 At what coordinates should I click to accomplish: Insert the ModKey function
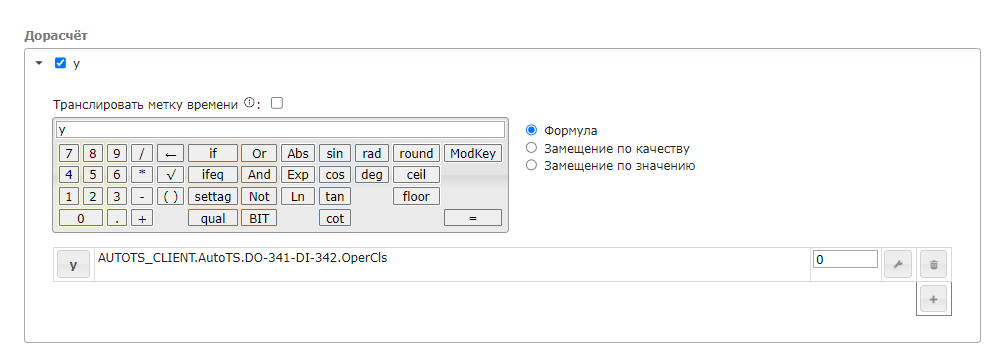tap(473, 154)
